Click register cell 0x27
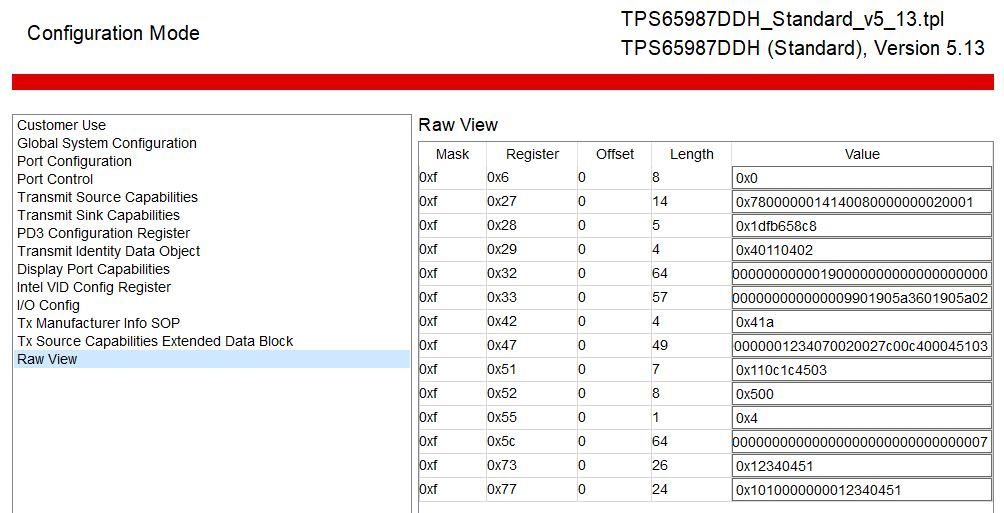 531,202
